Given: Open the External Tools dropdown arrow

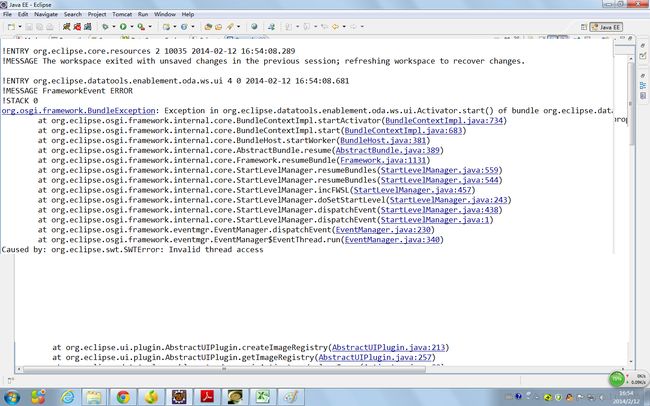Looking at the screenshot, I should [x=150, y=27].
